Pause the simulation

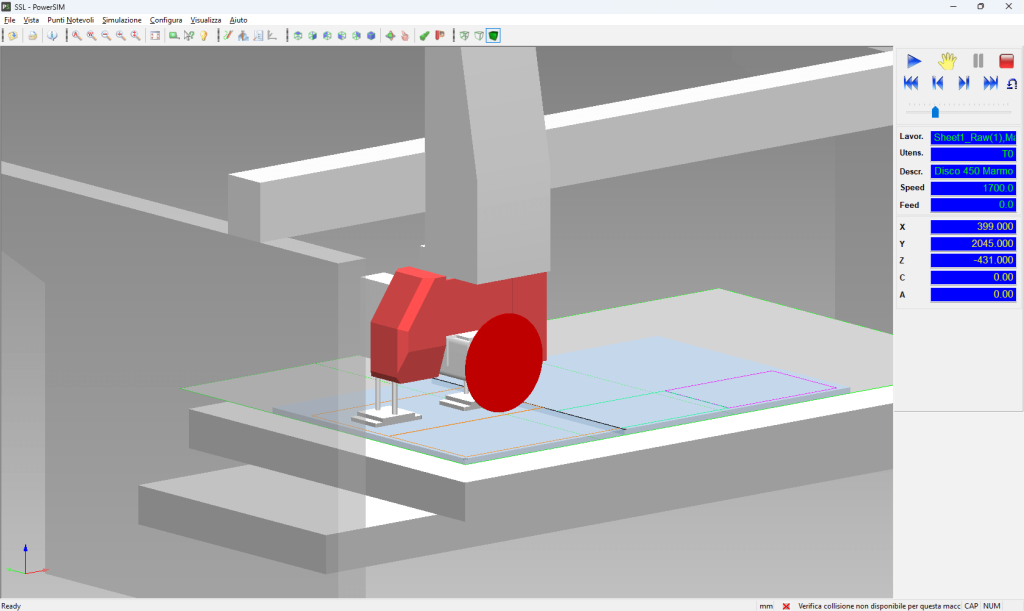click(x=978, y=61)
